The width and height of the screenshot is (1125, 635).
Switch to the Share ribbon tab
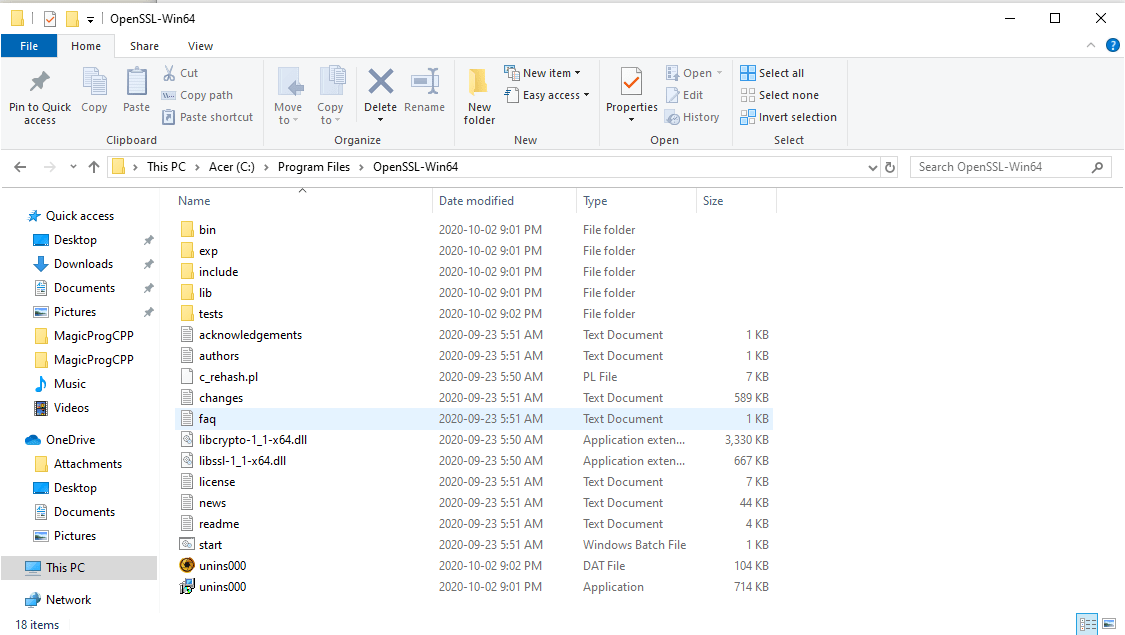click(x=144, y=46)
